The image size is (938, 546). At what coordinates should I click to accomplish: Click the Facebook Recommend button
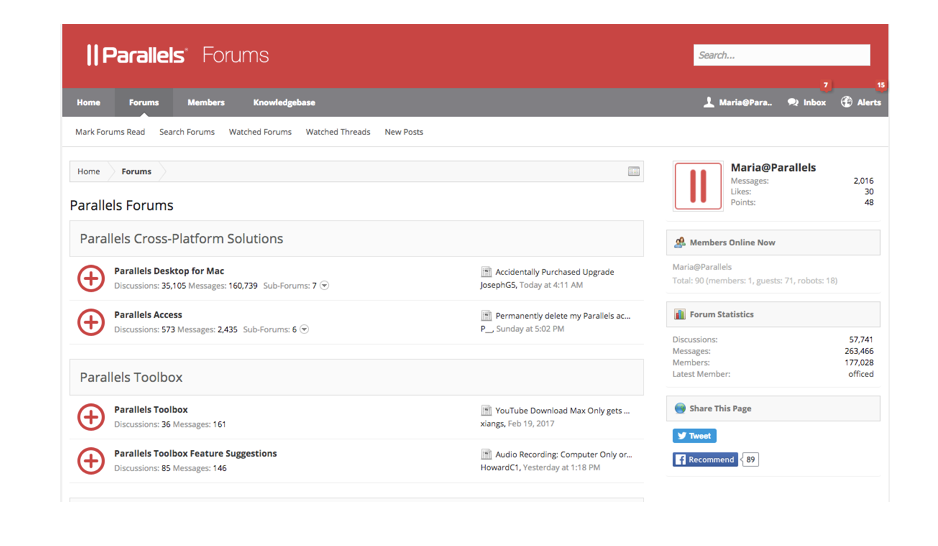pyautogui.click(x=705, y=460)
